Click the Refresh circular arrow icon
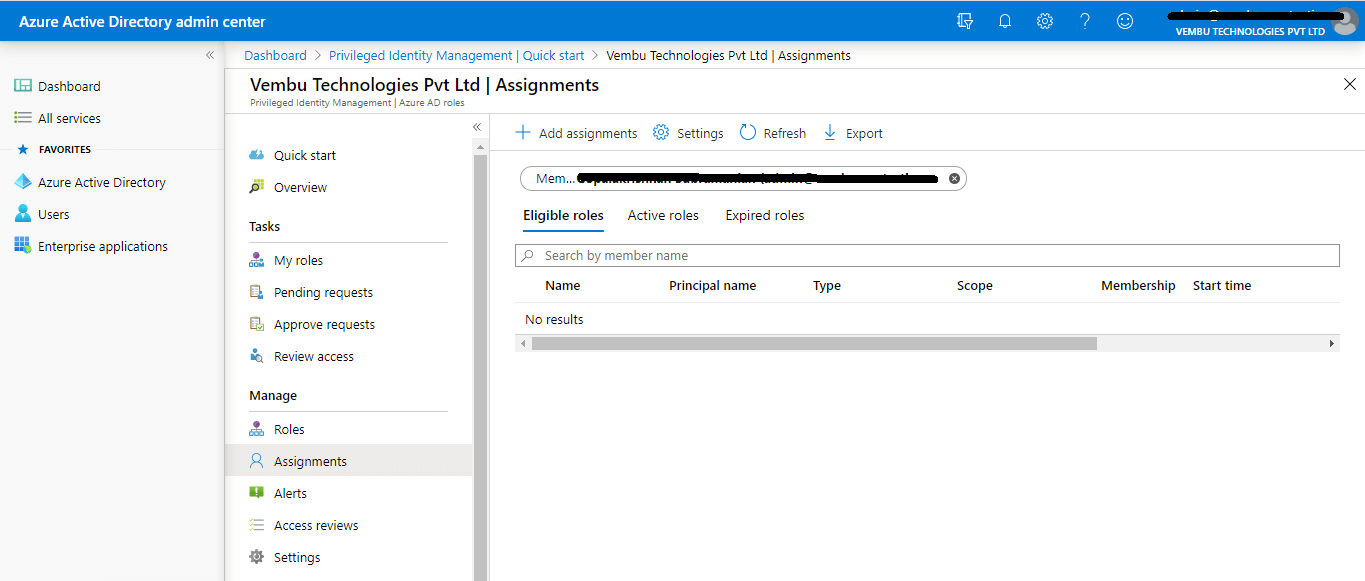 [748, 133]
